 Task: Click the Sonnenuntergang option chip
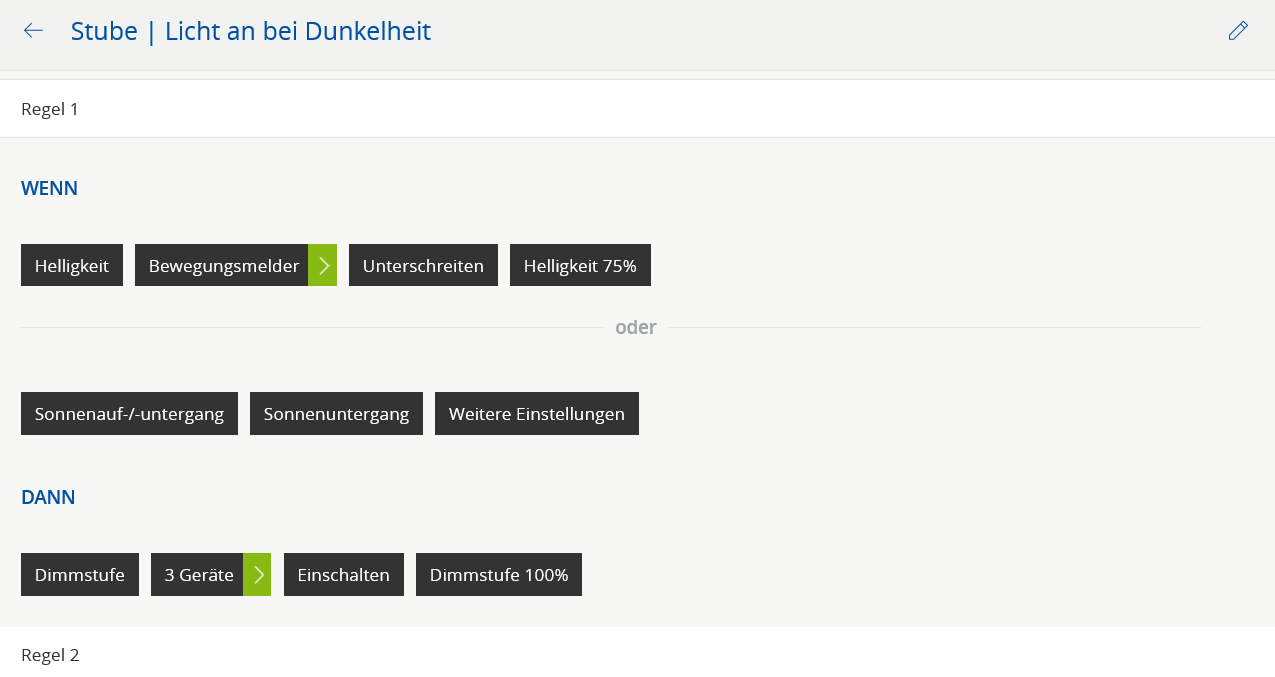336,414
